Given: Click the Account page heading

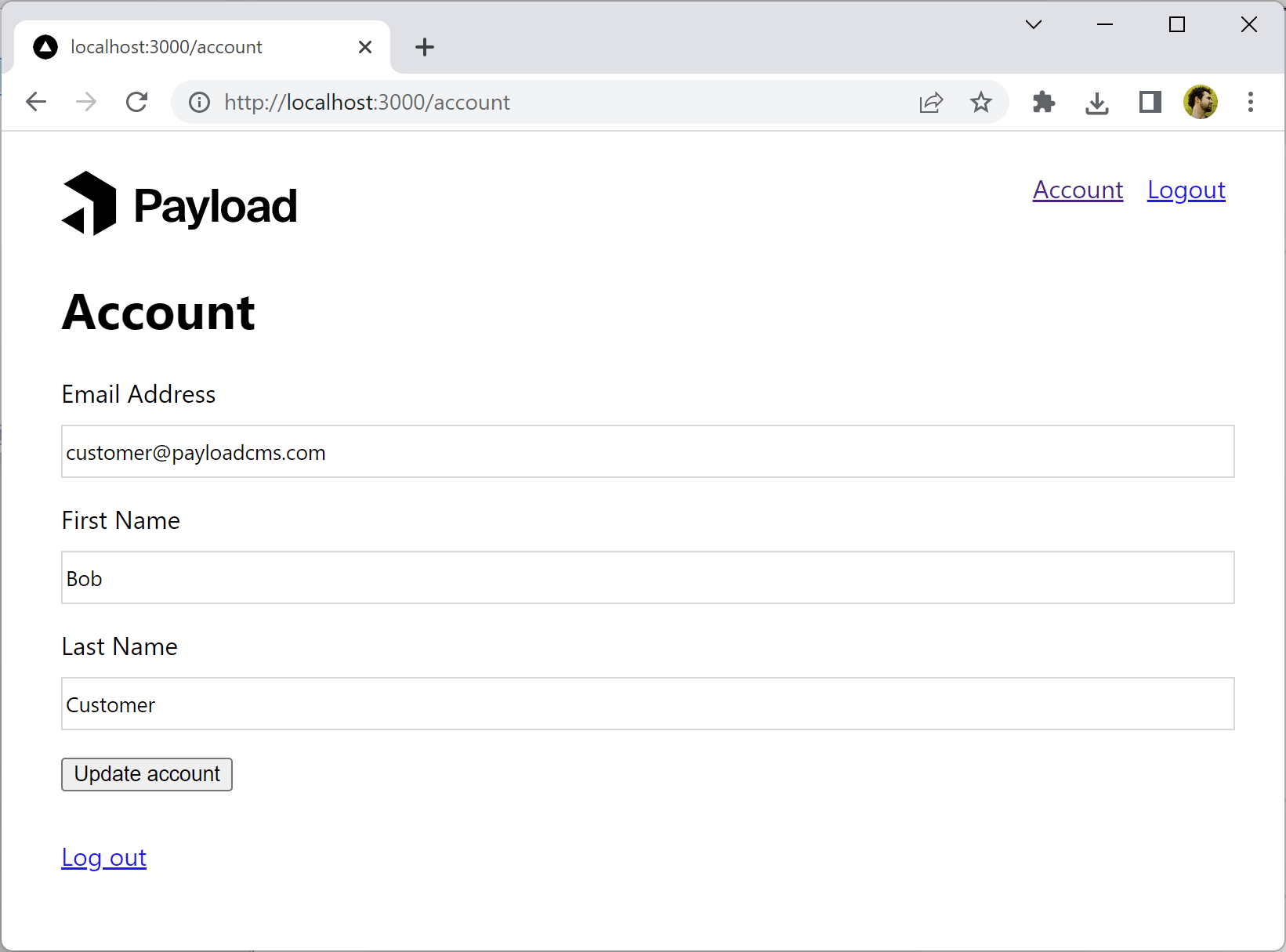Looking at the screenshot, I should click(x=158, y=313).
